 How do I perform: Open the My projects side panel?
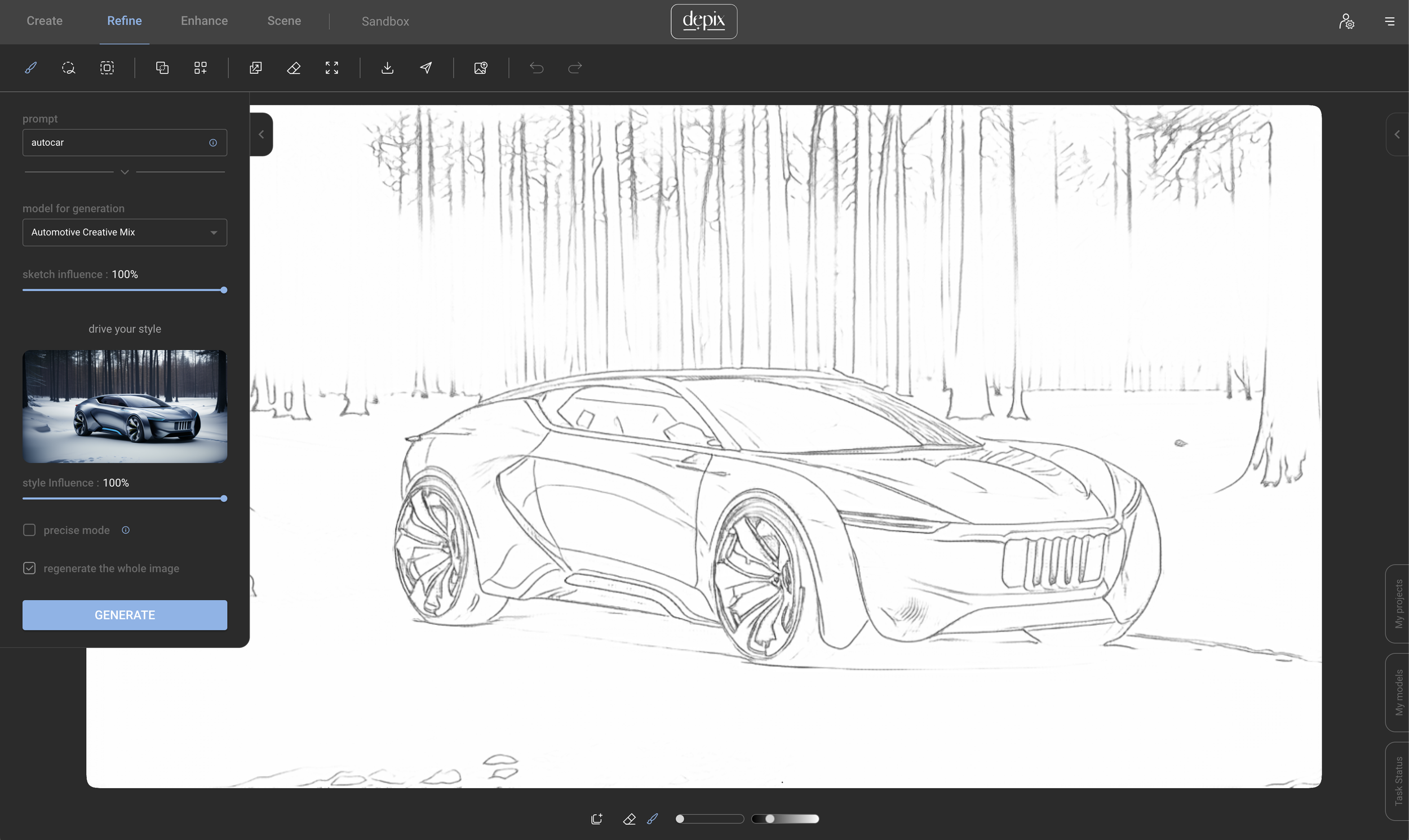point(1398,603)
